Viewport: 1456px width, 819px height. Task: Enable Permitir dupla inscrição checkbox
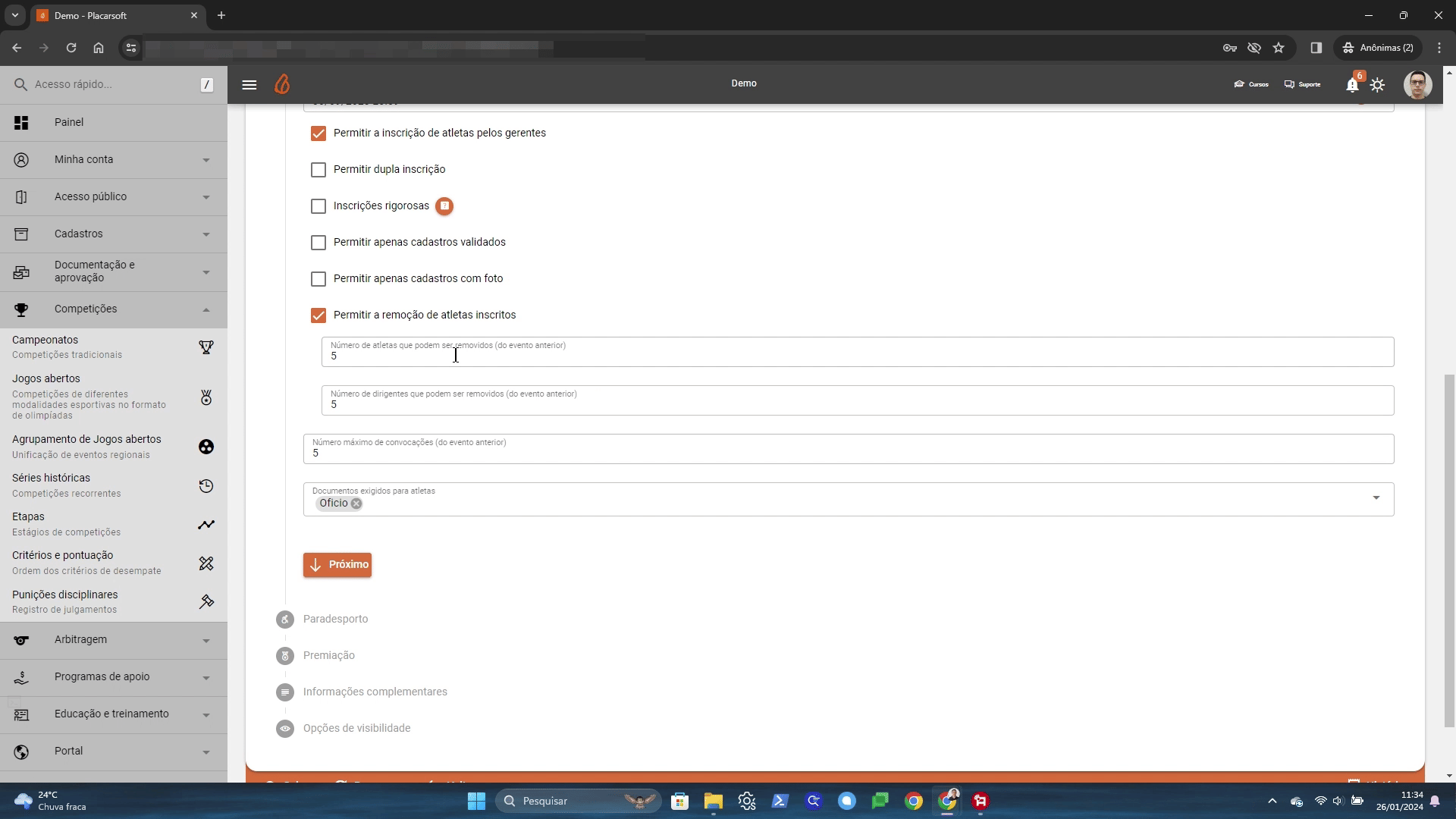(318, 170)
